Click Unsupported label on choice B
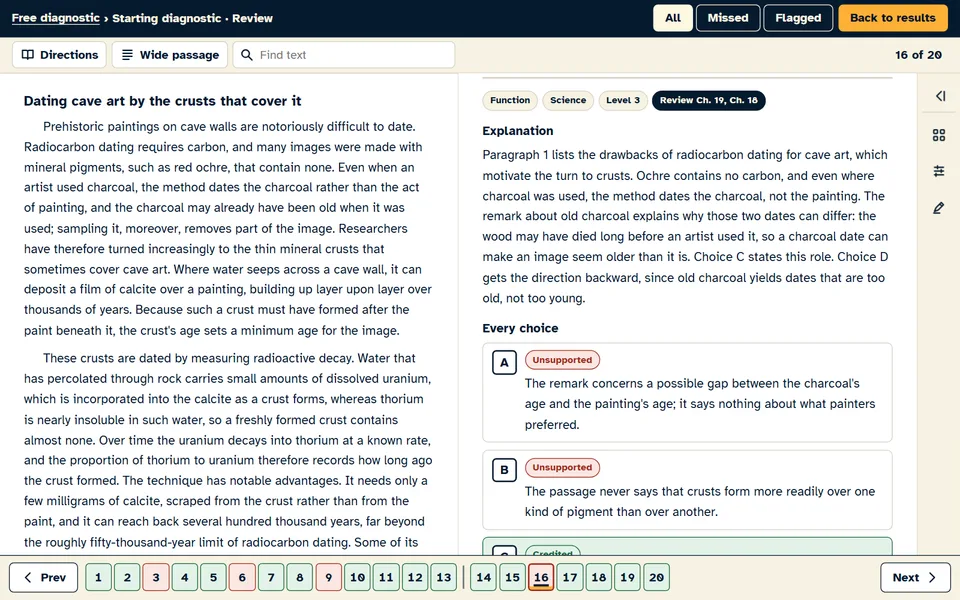The width and height of the screenshot is (960, 600). pos(562,468)
